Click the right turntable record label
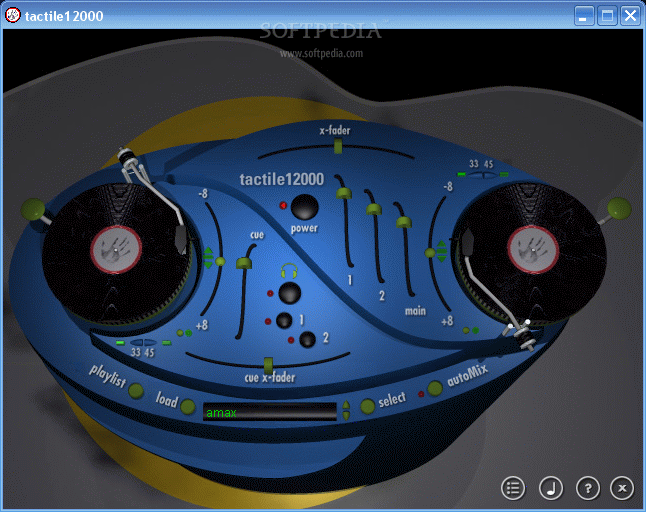Image resolution: width=646 pixels, height=512 pixels. 533,250
